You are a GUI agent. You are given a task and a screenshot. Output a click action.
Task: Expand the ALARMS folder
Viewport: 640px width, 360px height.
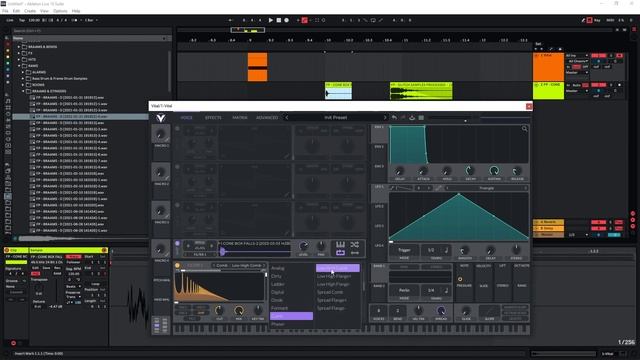click(23, 72)
